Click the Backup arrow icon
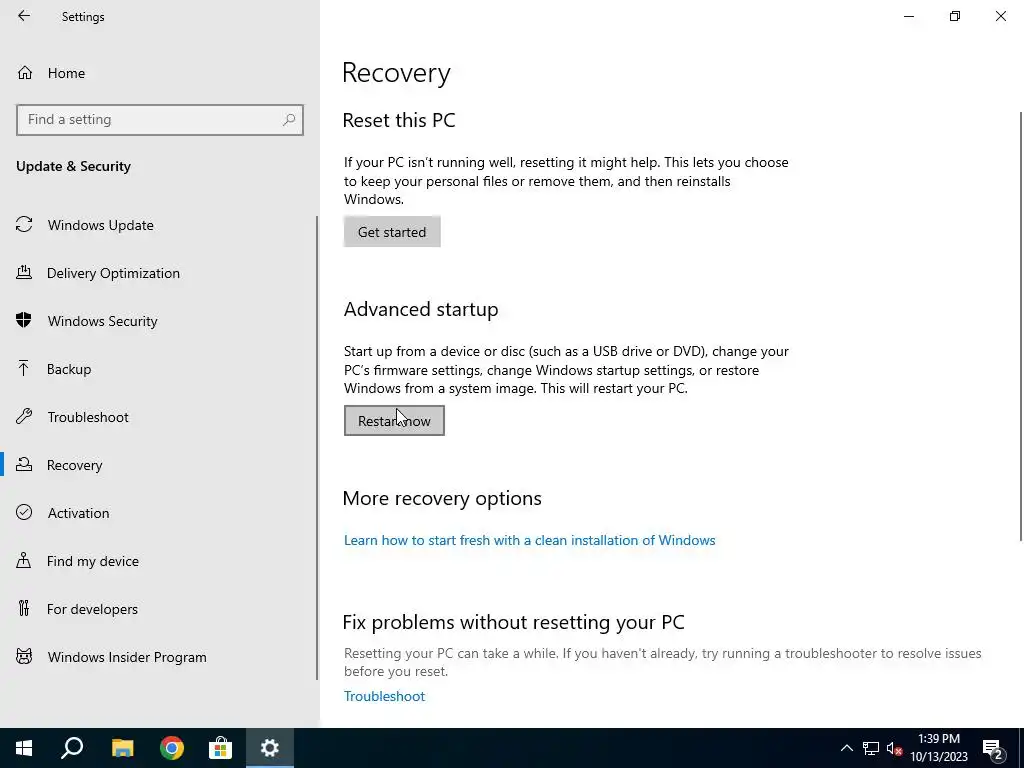 click(x=24, y=368)
